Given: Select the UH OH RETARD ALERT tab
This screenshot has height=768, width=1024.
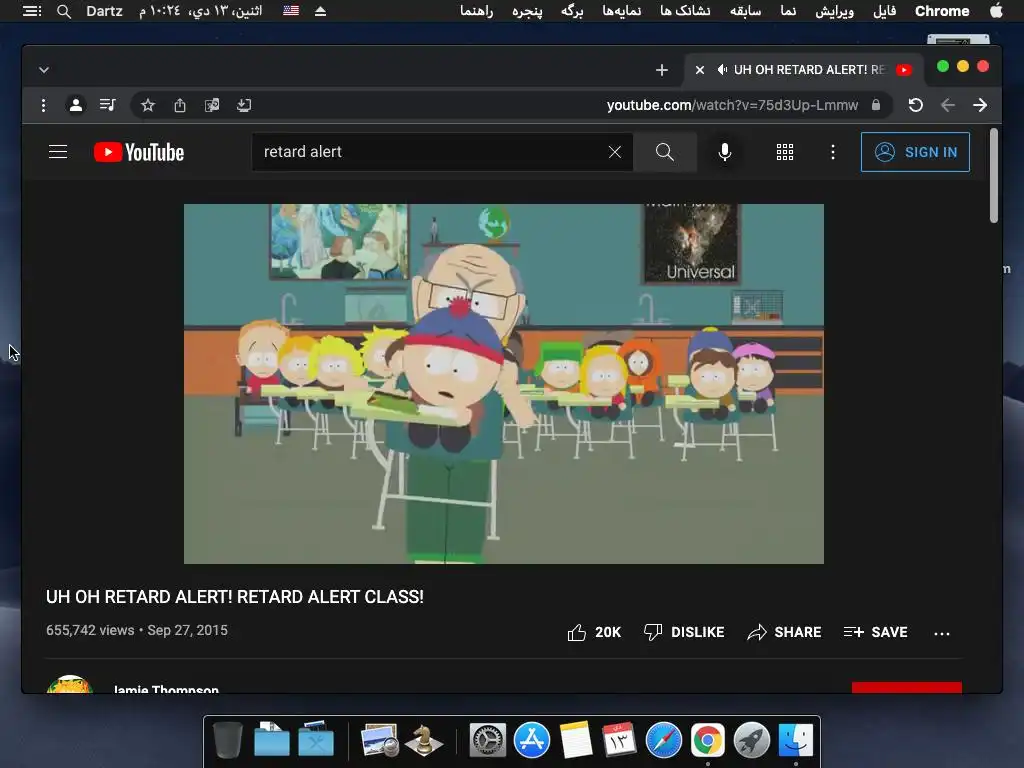Looking at the screenshot, I should (x=806, y=70).
